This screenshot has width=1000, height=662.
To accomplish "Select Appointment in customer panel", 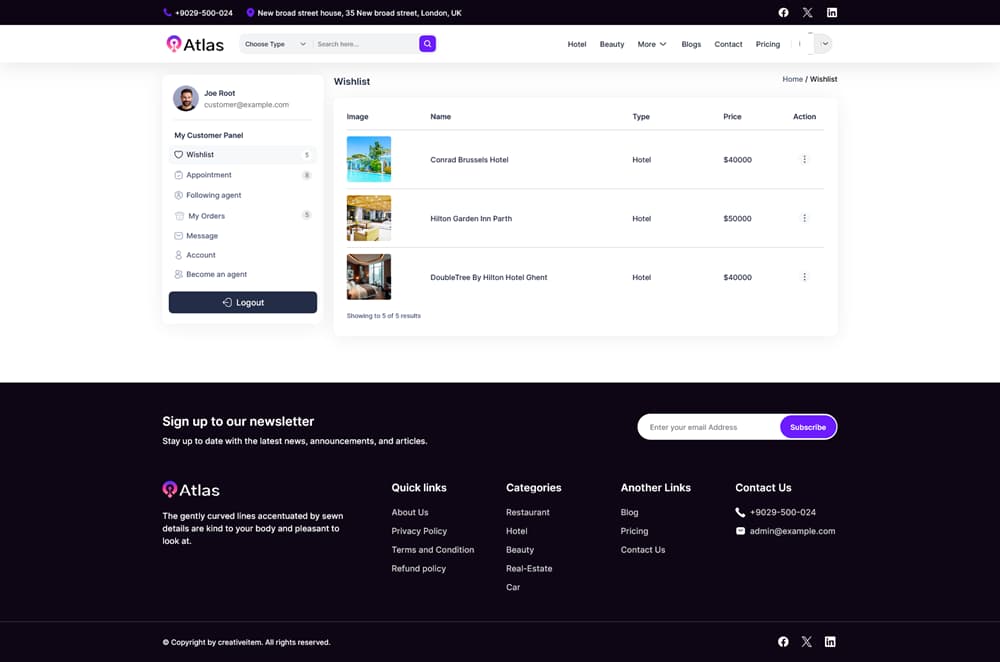I will (242, 175).
